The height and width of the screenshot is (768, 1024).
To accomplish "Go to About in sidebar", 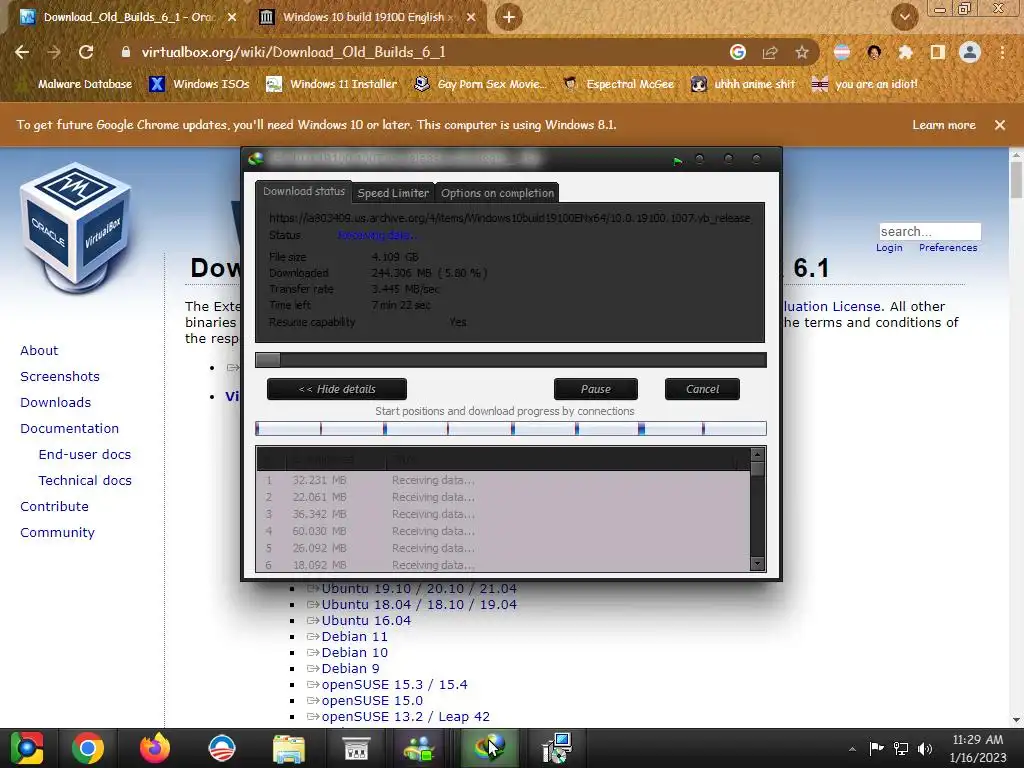I will tap(39, 351).
